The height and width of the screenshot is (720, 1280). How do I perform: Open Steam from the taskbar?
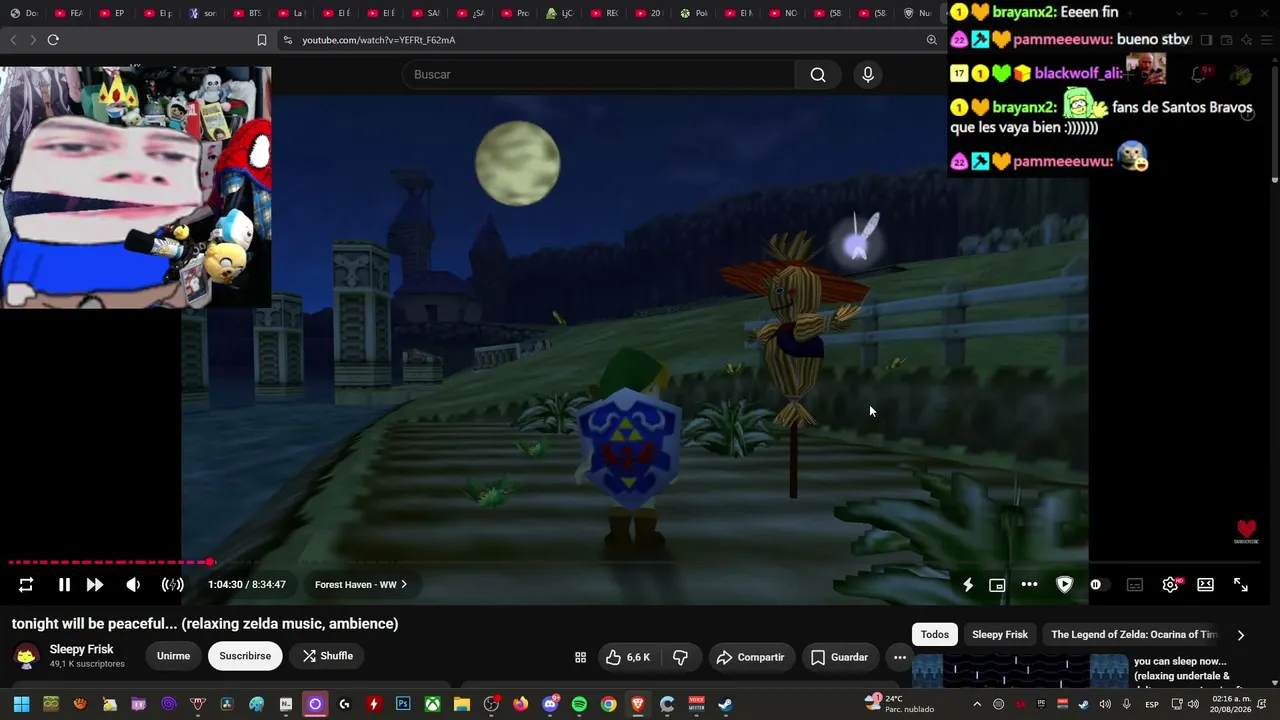pyautogui.click(x=726, y=704)
